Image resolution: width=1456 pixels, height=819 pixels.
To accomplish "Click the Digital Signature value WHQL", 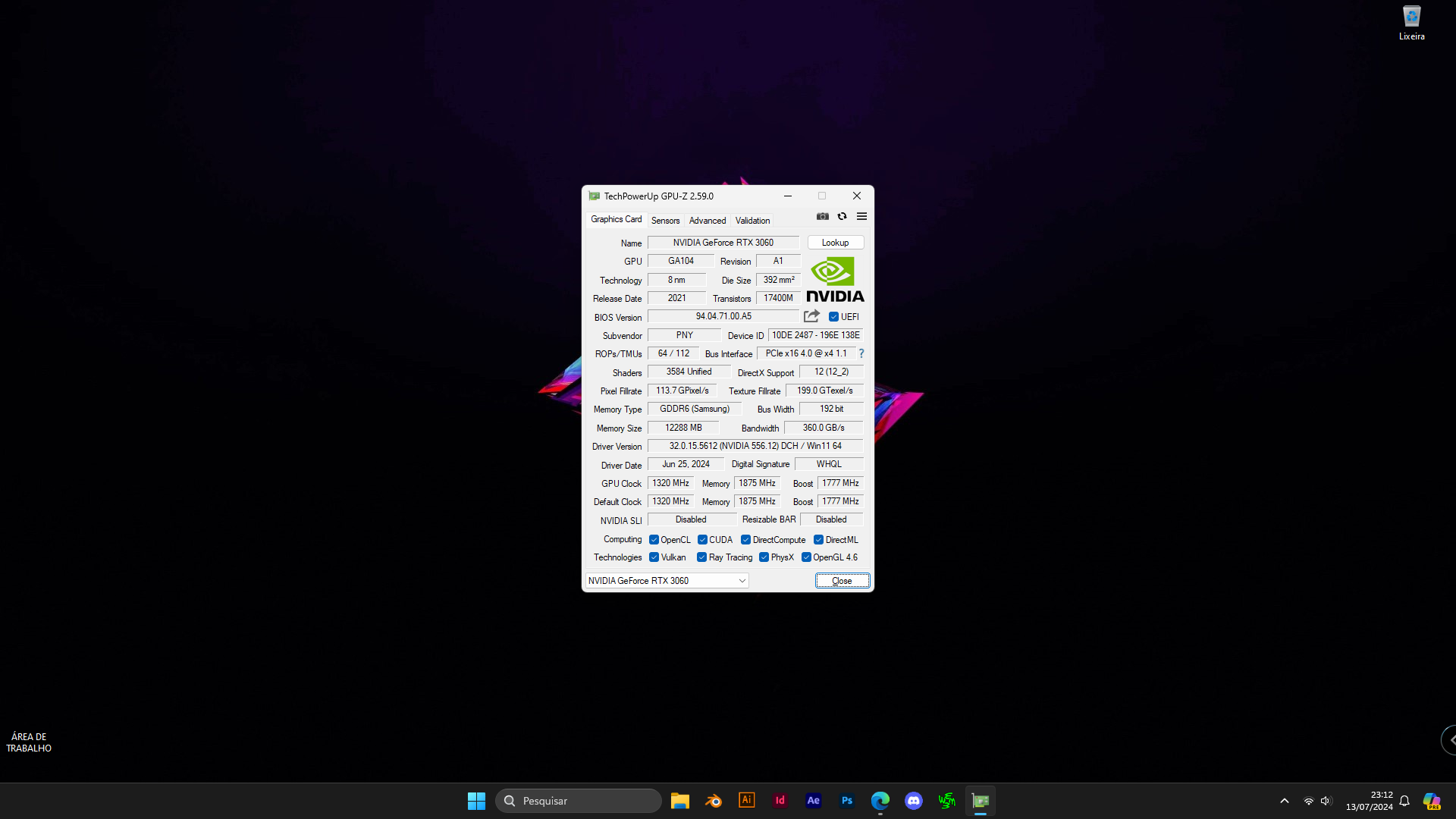I will [829, 464].
